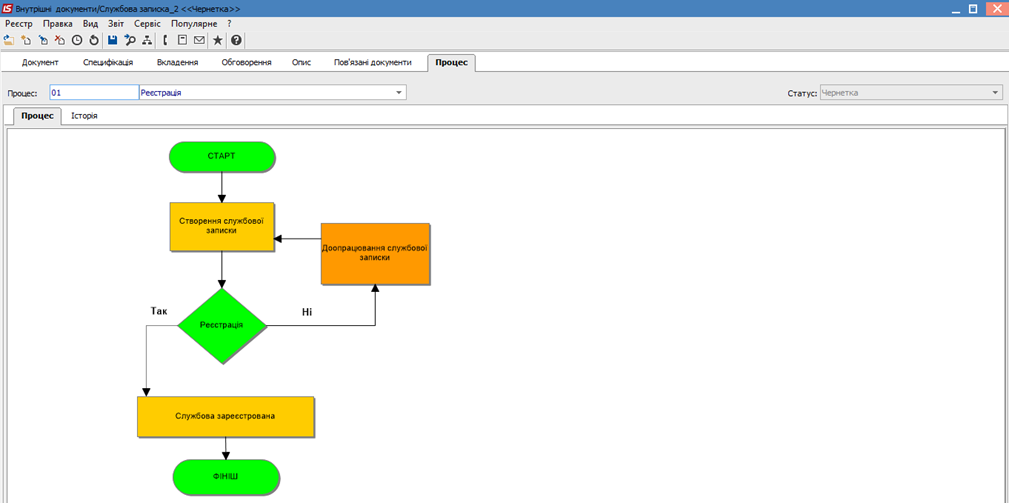Select the ФІНІШ flowchart node
Viewport: 1009px width, 503px height.
(x=226, y=477)
